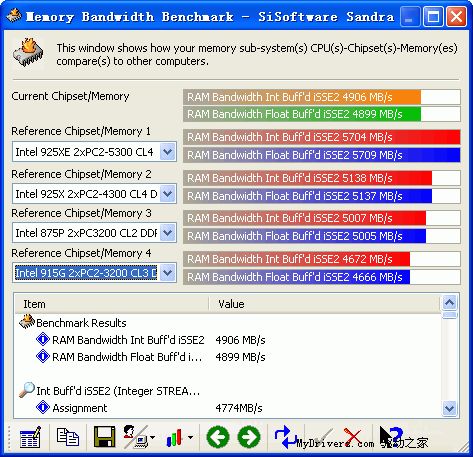Click the Benchmark Results chip icon
473x457 pixels.
[27, 322]
